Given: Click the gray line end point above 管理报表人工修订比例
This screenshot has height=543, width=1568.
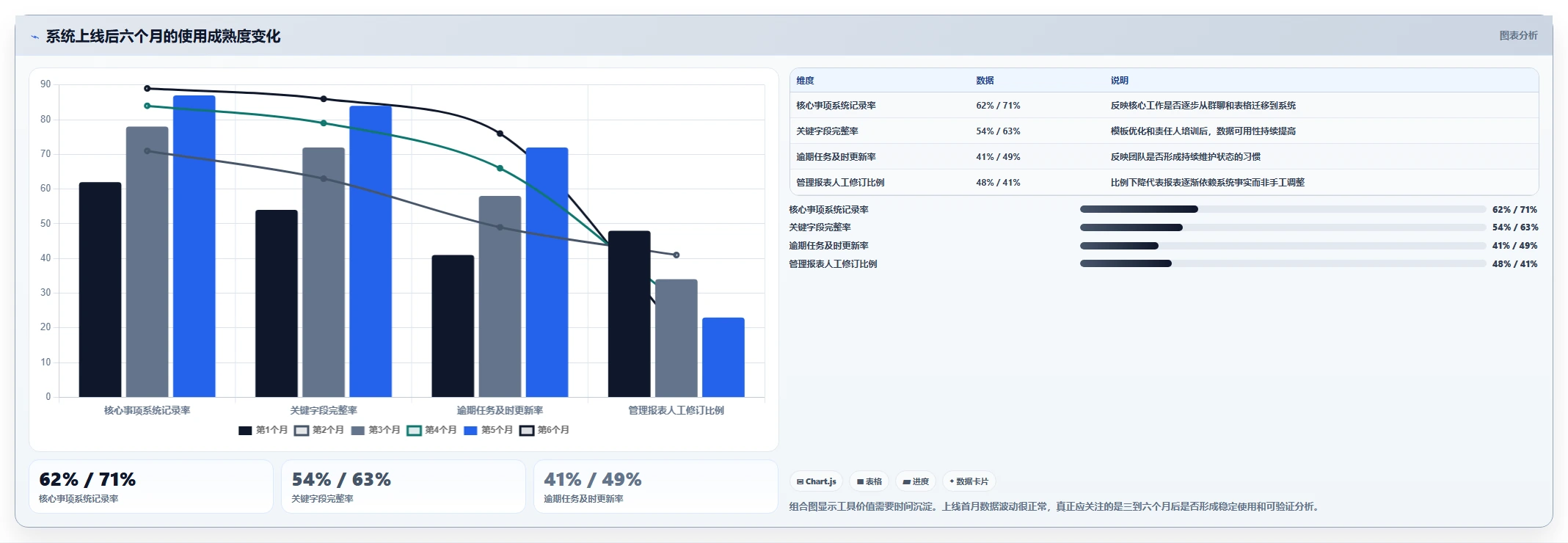Looking at the screenshot, I should click(676, 255).
